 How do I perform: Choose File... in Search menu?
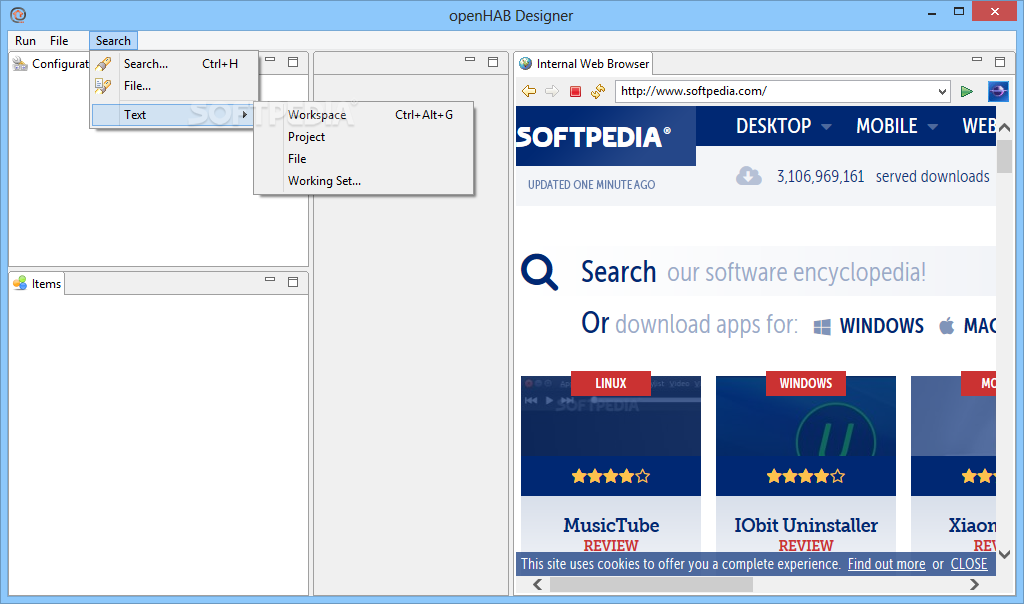[x=174, y=86]
